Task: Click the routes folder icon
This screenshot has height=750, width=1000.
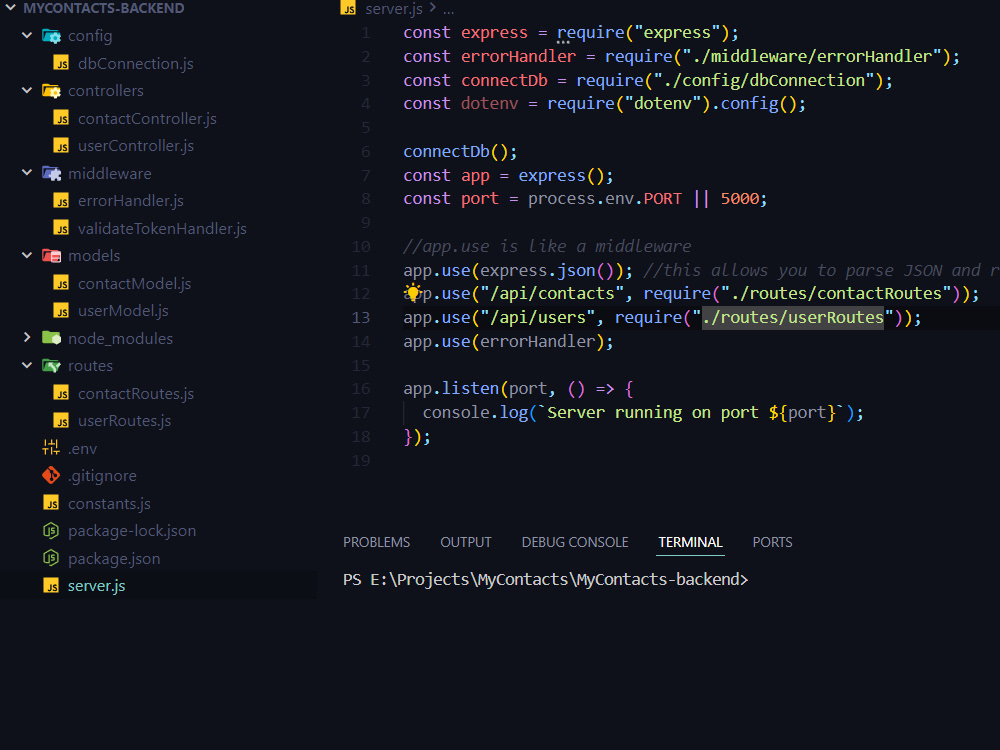Action: pos(52,365)
